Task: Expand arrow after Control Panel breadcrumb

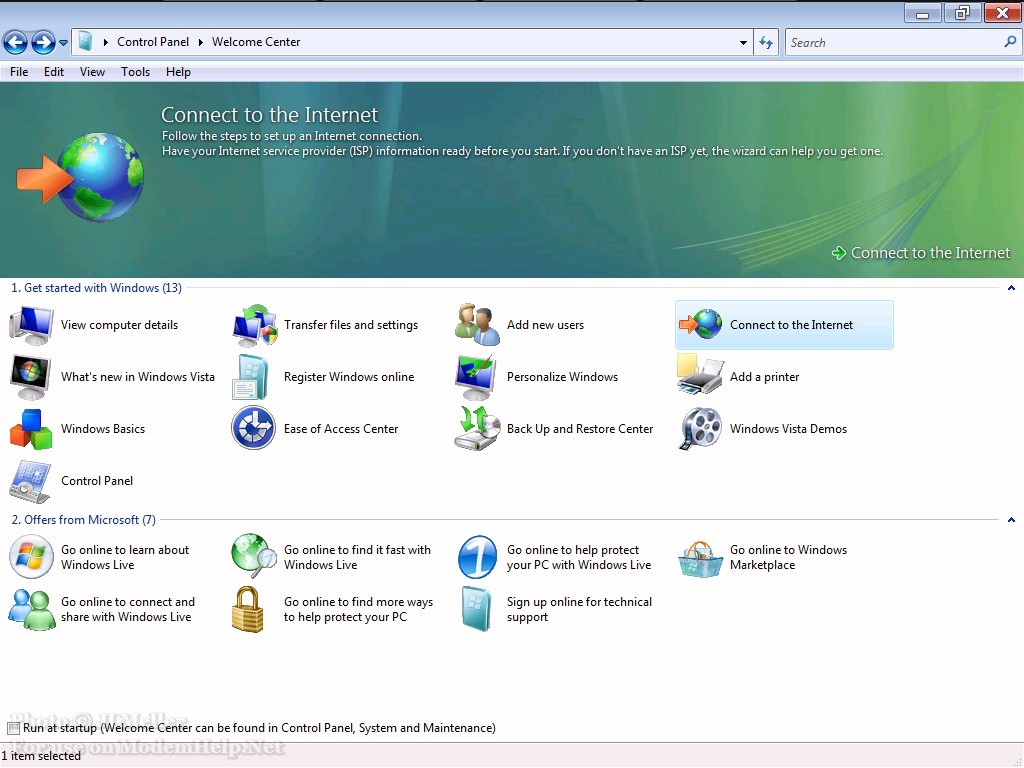Action: click(200, 42)
